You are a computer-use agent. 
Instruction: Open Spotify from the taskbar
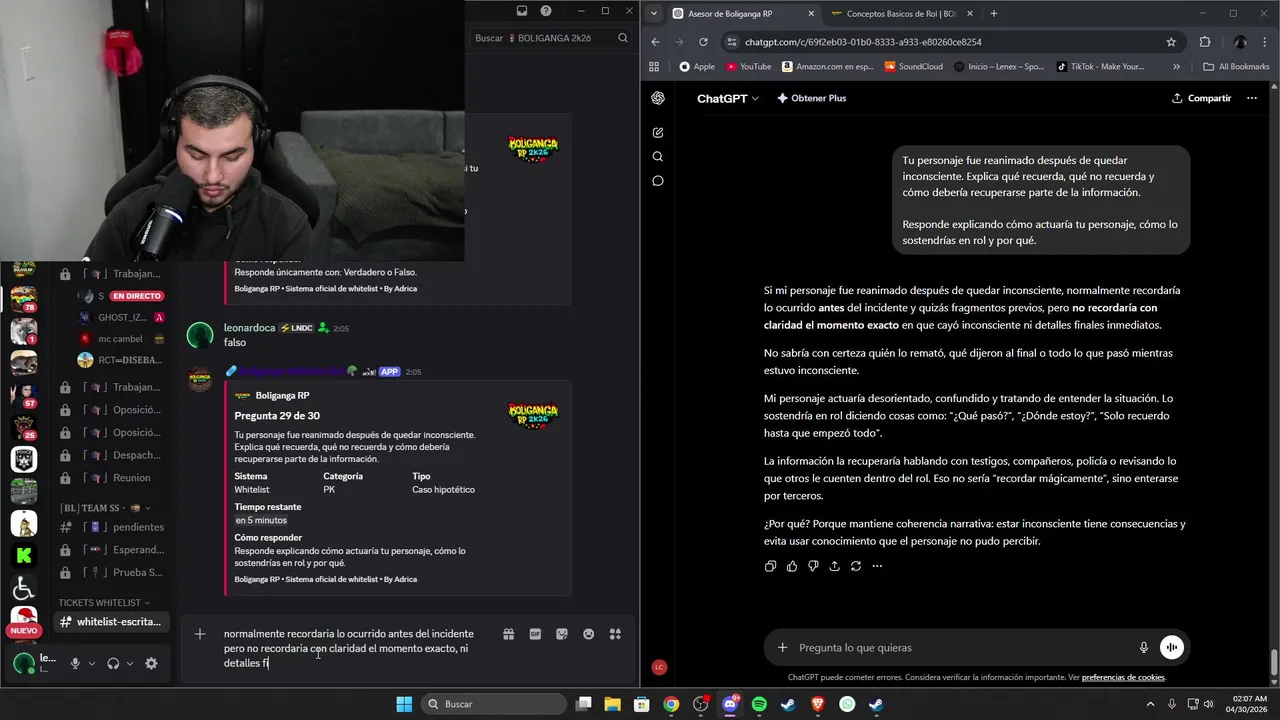coord(759,704)
